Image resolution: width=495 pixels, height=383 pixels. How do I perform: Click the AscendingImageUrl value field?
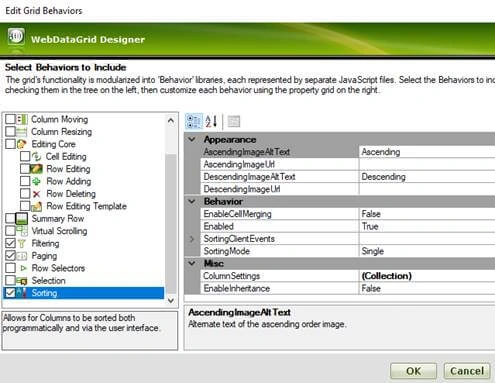[x=427, y=164]
